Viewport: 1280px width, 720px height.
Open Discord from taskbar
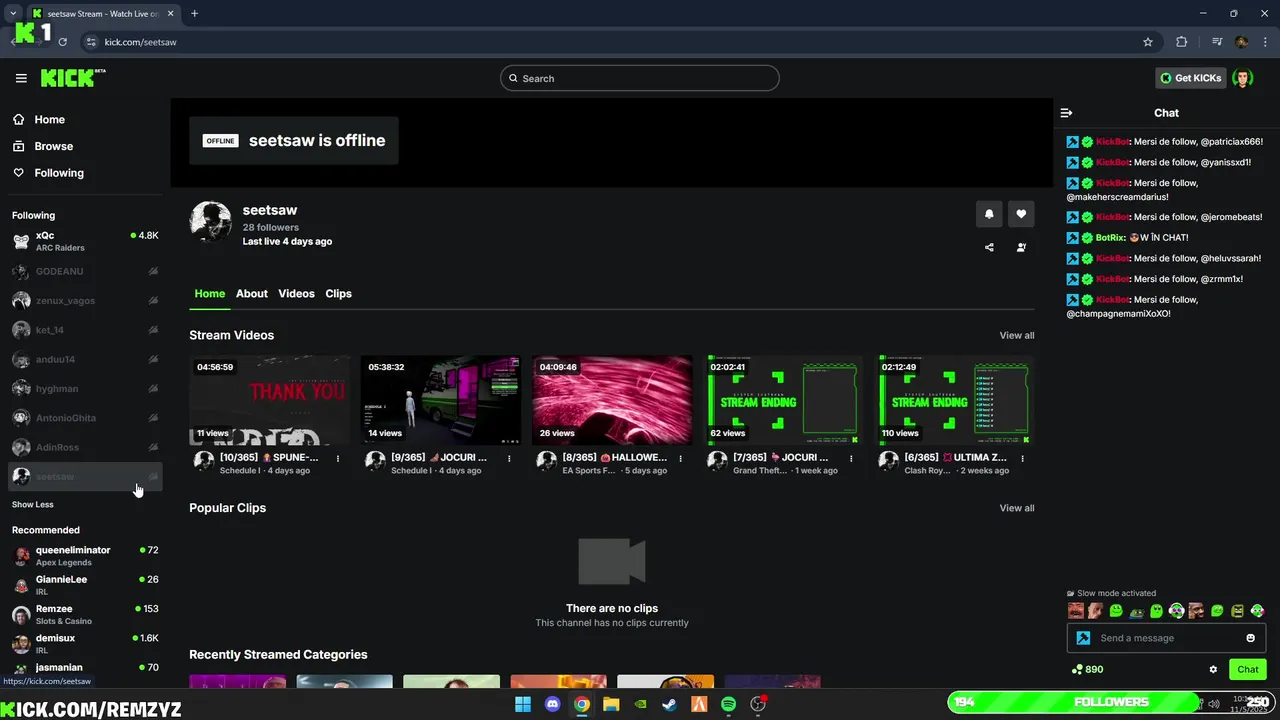(x=552, y=704)
